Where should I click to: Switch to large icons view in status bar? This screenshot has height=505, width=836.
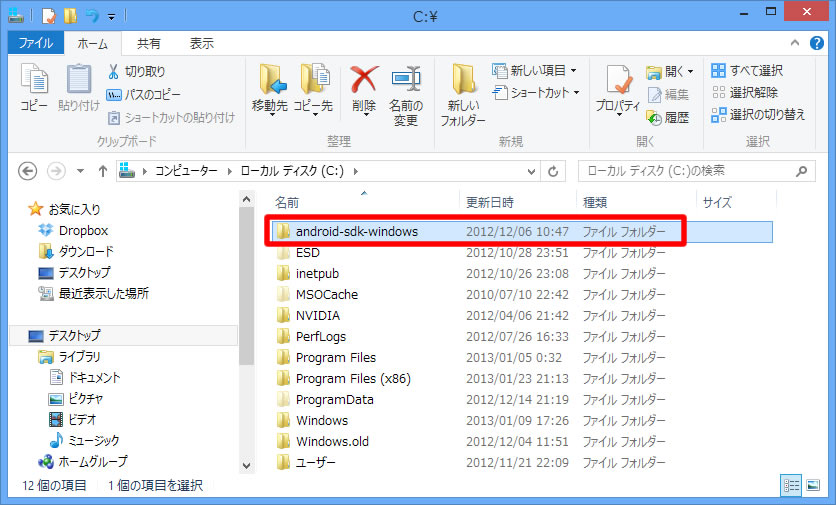pyautogui.click(x=813, y=485)
